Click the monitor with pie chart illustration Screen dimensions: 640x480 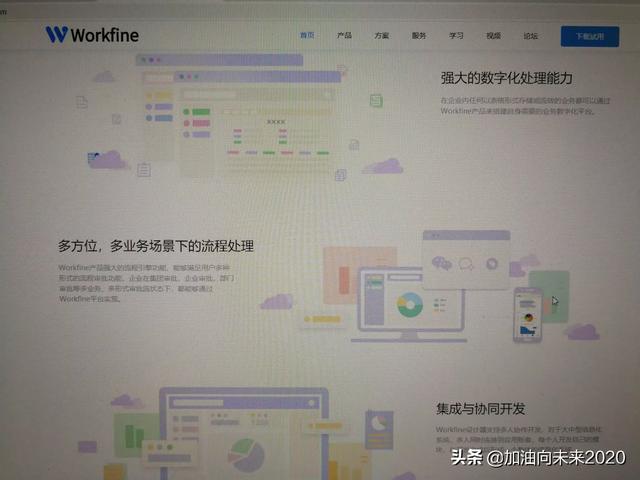244,433
